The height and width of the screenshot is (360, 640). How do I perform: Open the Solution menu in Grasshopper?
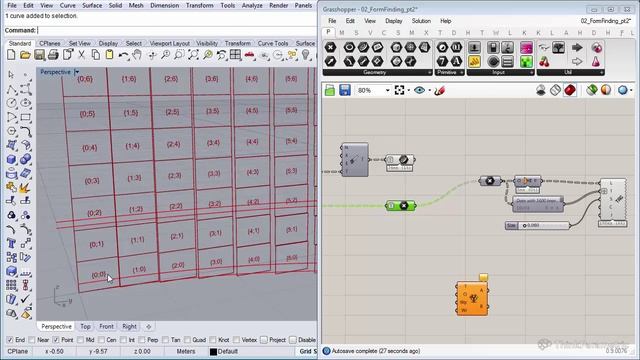[x=421, y=21]
